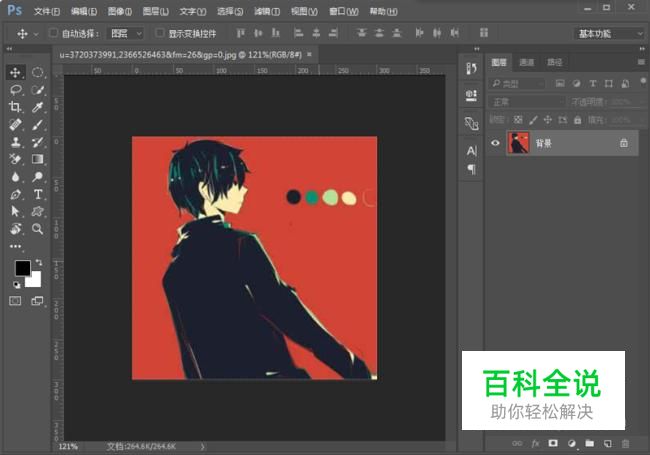650x455 pixels.
Task: Add a layer style fx
Action: [535, 443]
